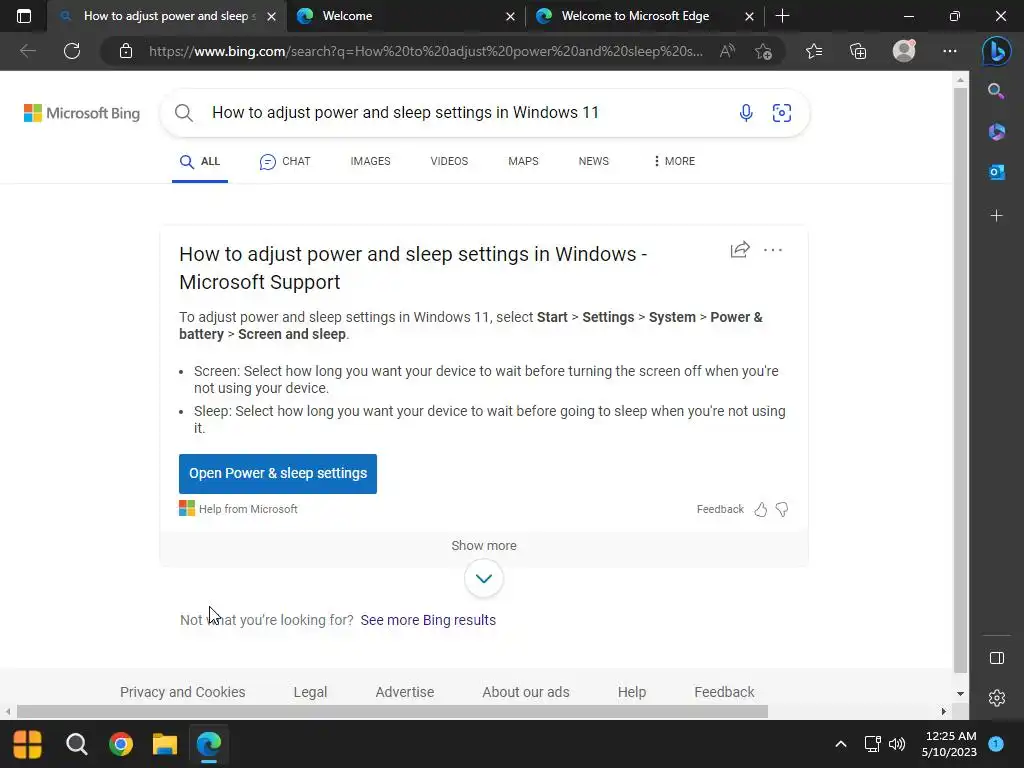This screenshot has height=768, width=1024.
Task: Open MORE search categories dropdown
Action: [x=674, y=161]
